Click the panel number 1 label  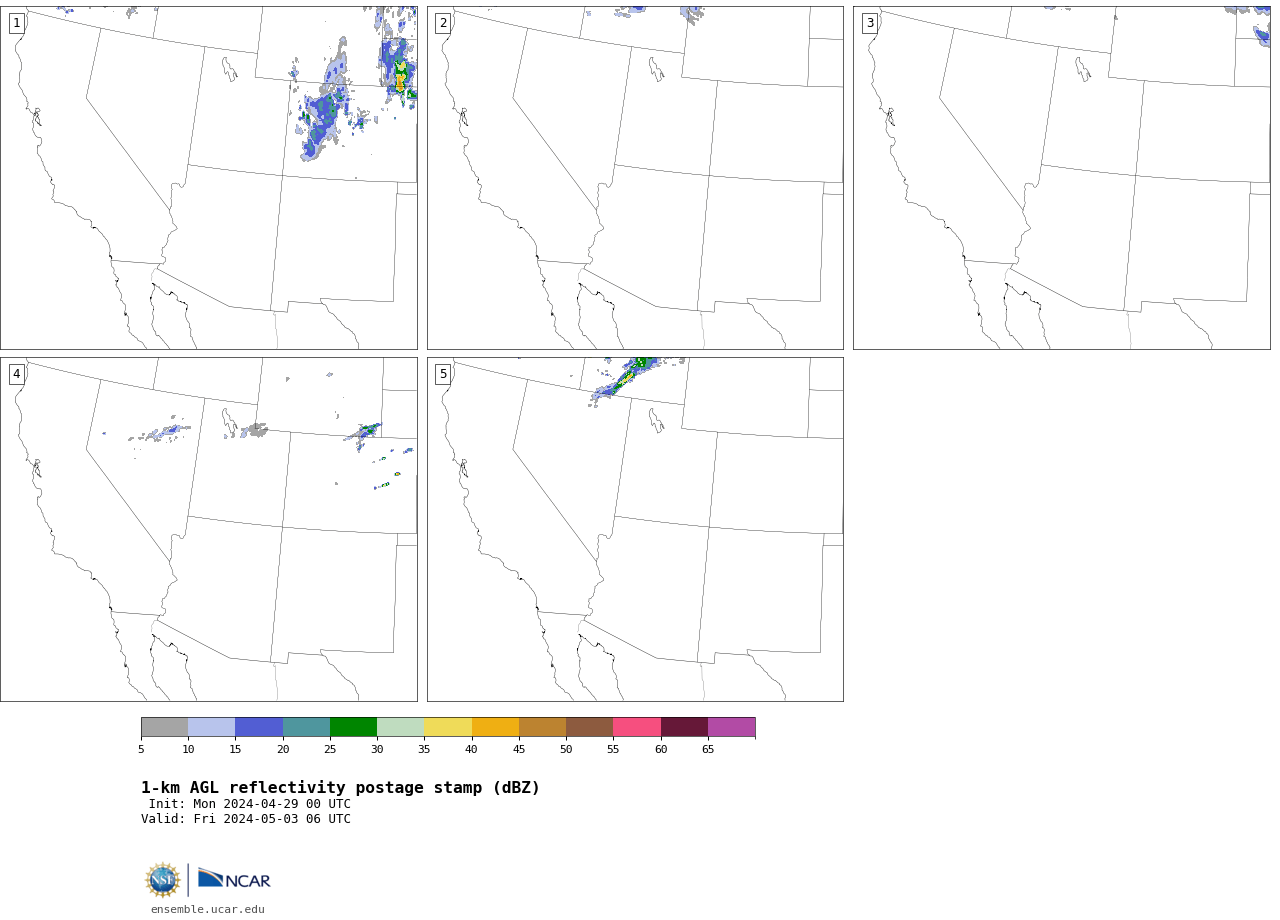(17, 23)
